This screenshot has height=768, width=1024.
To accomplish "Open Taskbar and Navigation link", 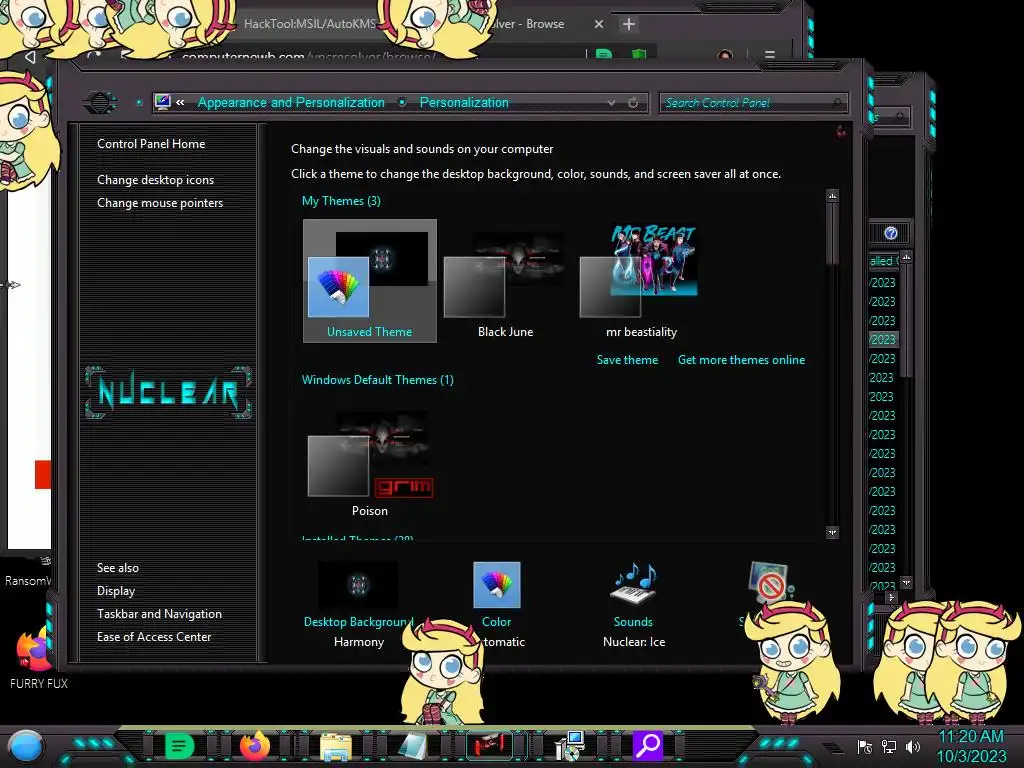I will 159,614.
